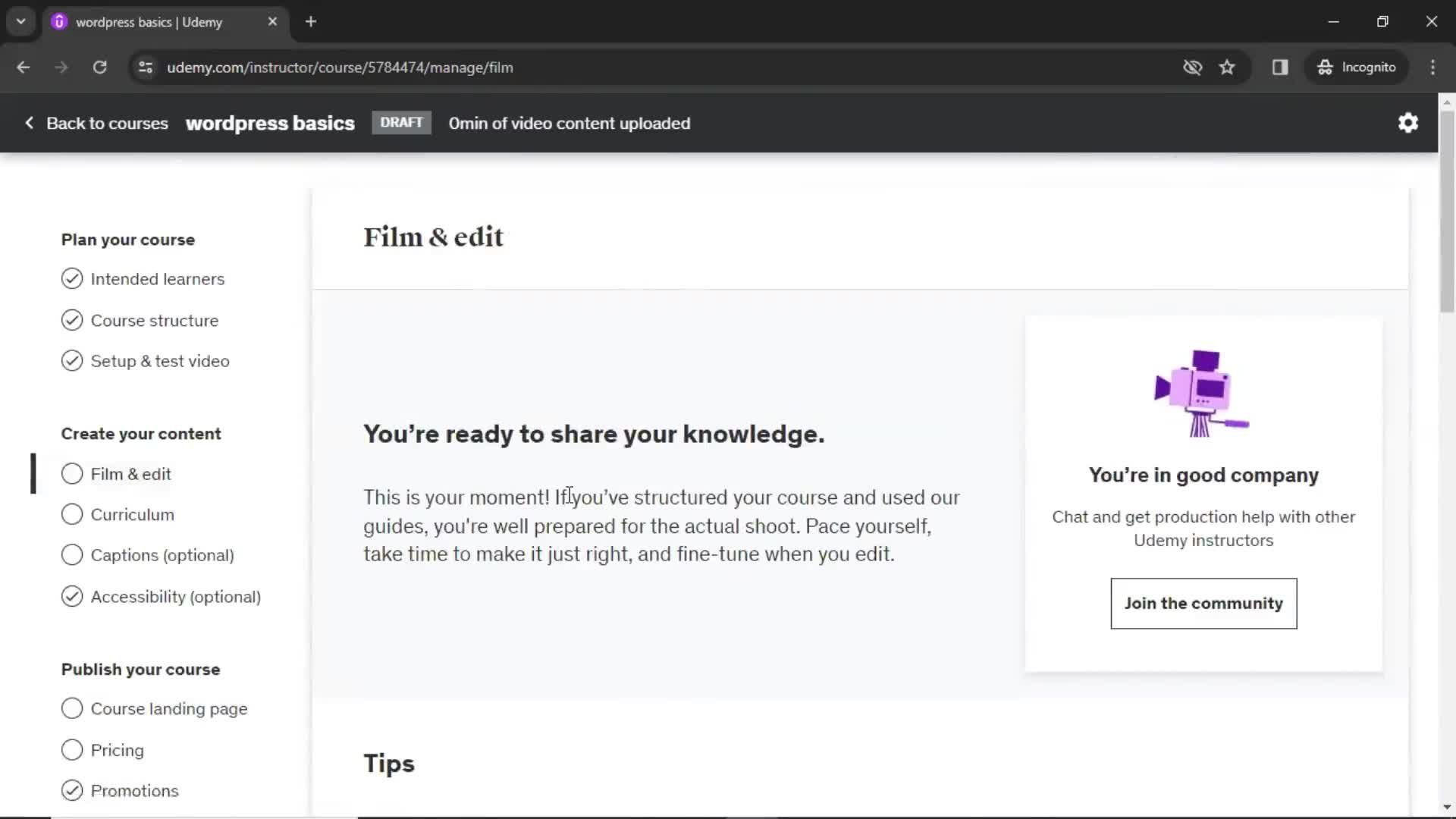Image resolution: width=1456 pixels, height=819 pixels.
Task: Expand the Film and edit section
Action: (x=130, y=473)
